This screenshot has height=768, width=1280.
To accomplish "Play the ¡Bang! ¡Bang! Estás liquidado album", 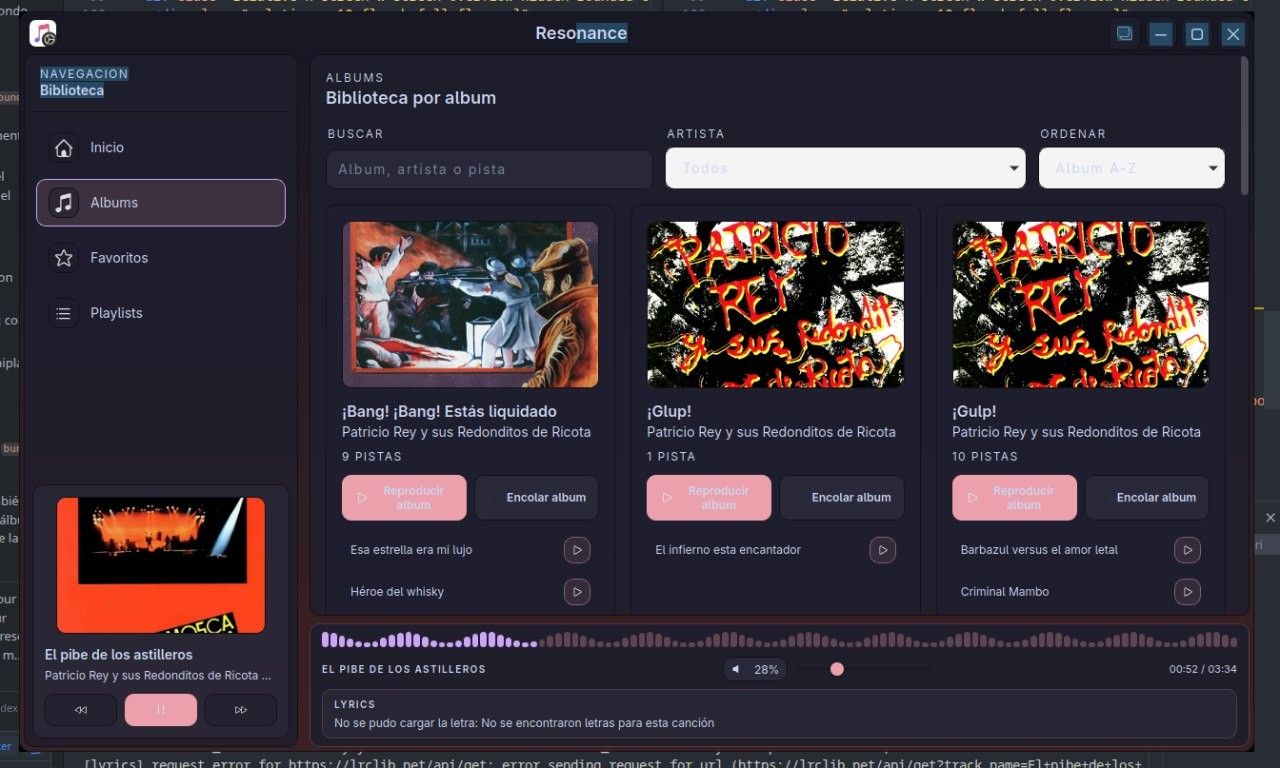I will tap(404, 498).
